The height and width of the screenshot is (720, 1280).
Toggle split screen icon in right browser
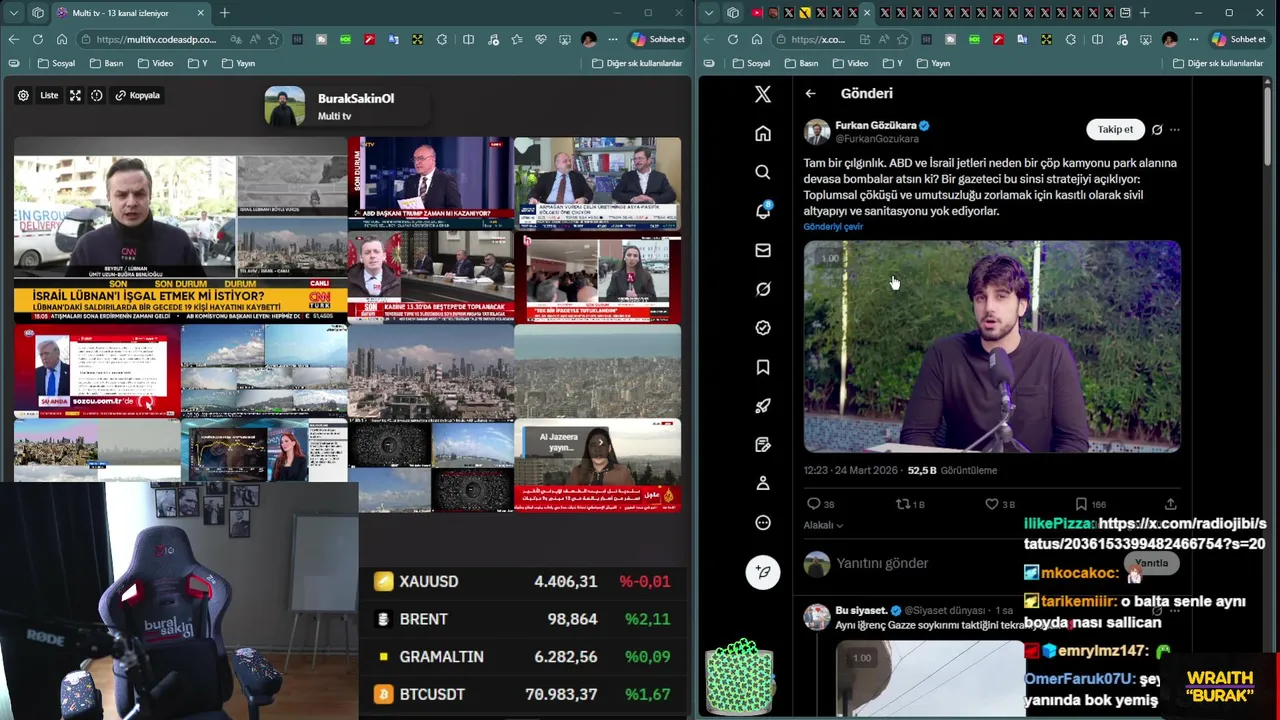click(1097, 39)
